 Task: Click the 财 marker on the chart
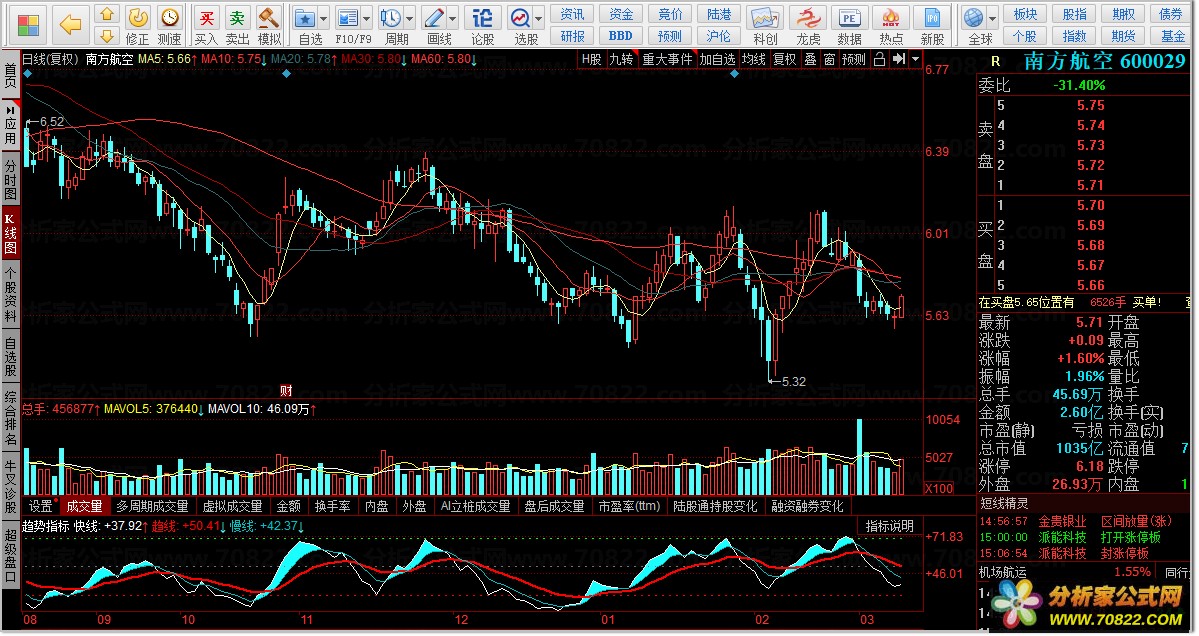click(286, 391)
